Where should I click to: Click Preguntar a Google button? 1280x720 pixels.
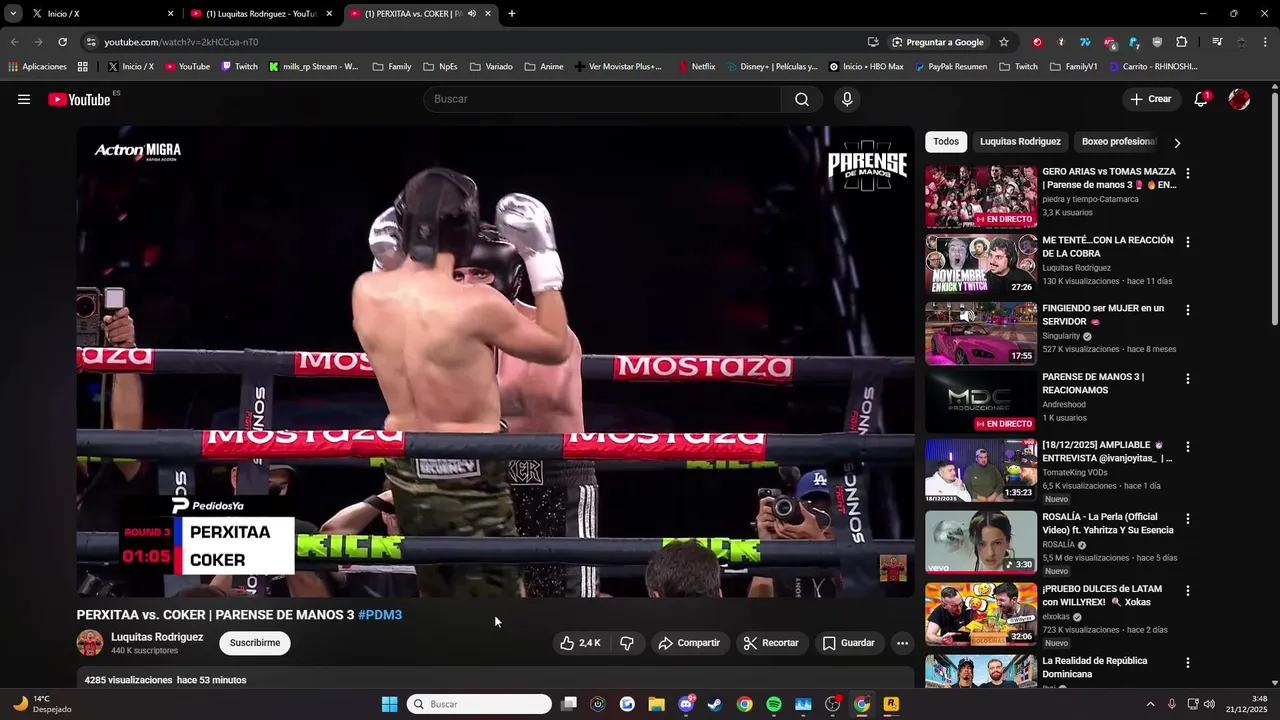coord(938,42)
